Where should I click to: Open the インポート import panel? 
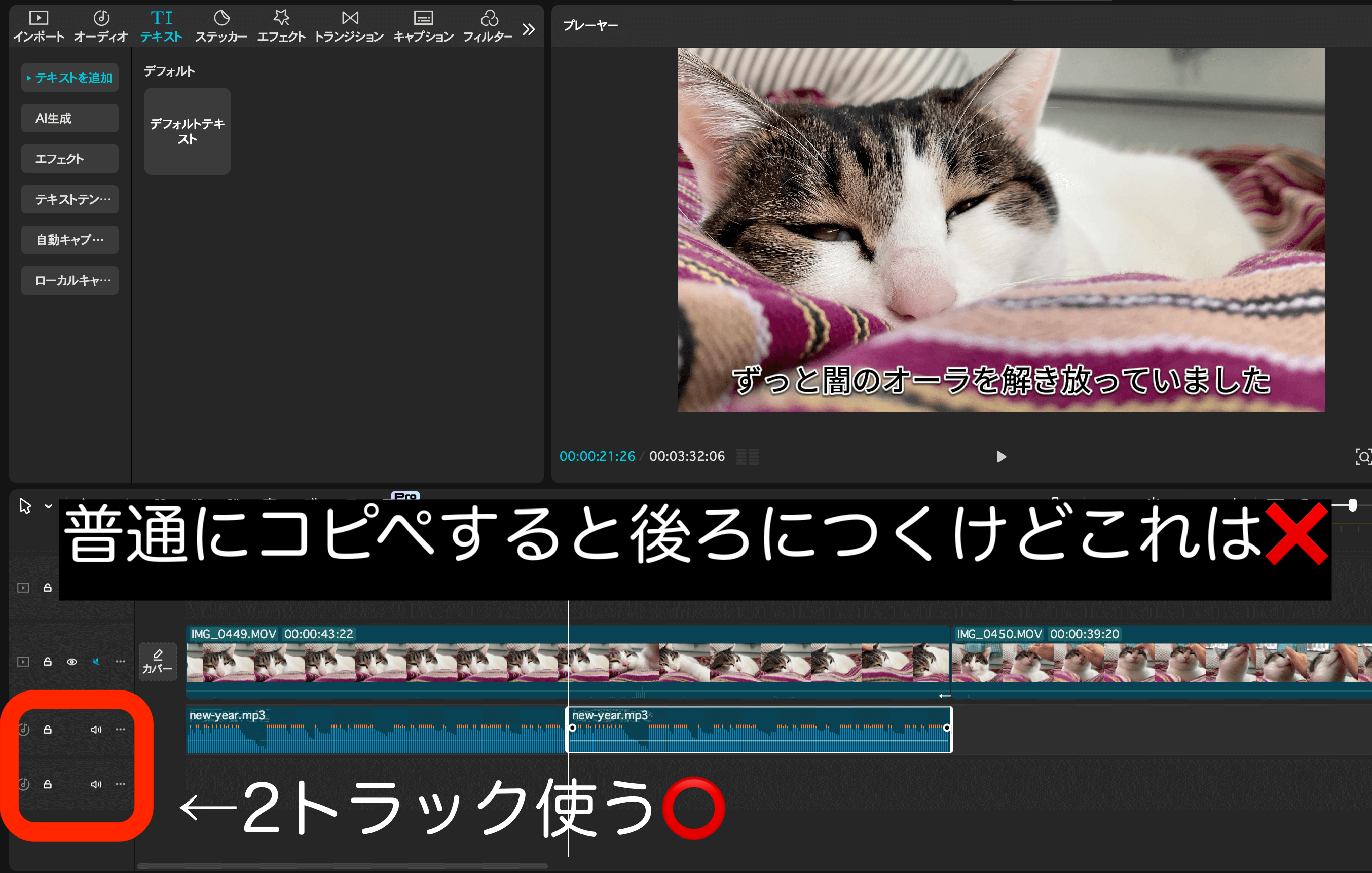pyautogui.click(x=39, y=26)
